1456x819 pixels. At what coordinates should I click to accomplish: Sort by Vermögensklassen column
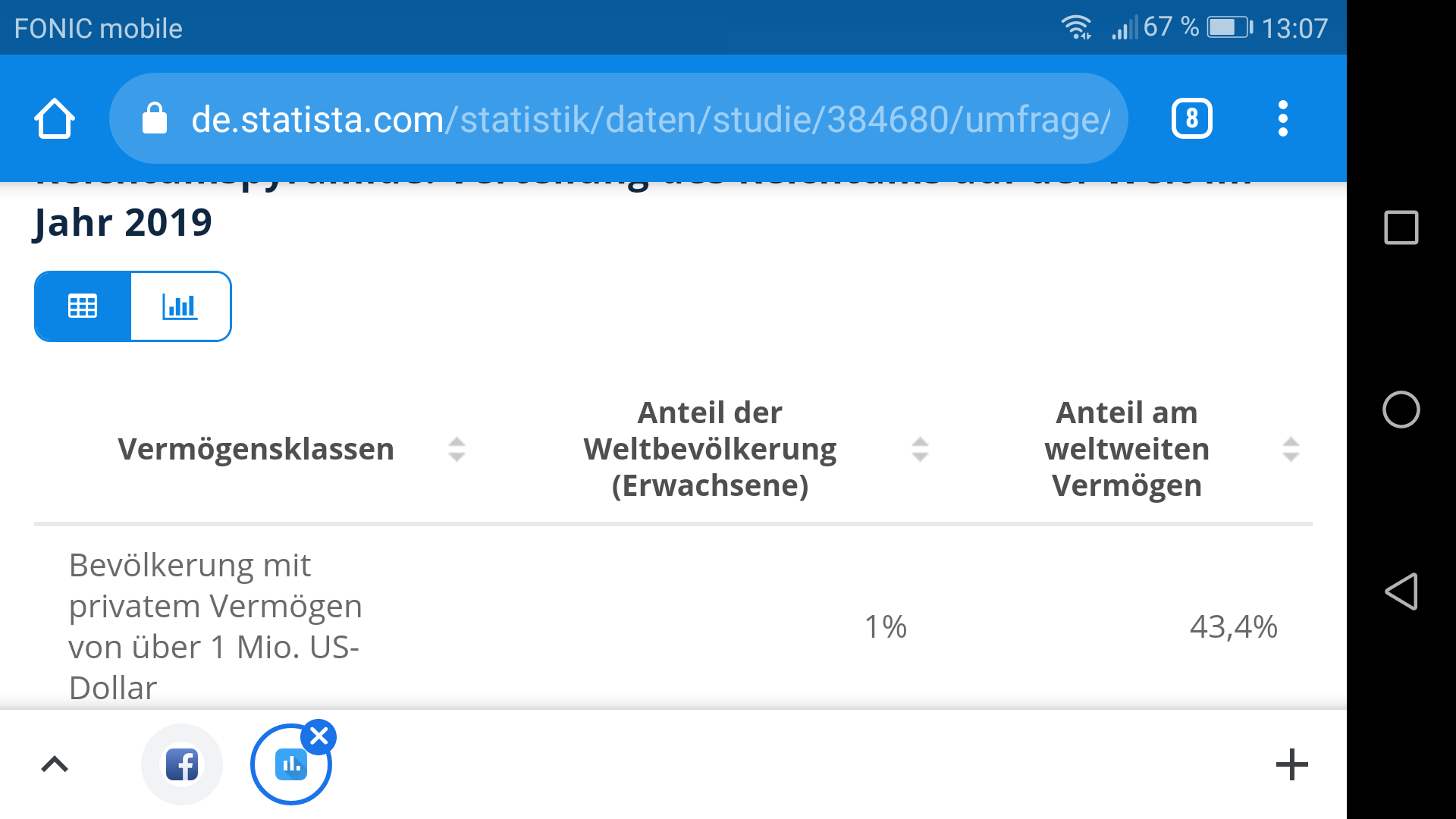[x=457, y=449]
